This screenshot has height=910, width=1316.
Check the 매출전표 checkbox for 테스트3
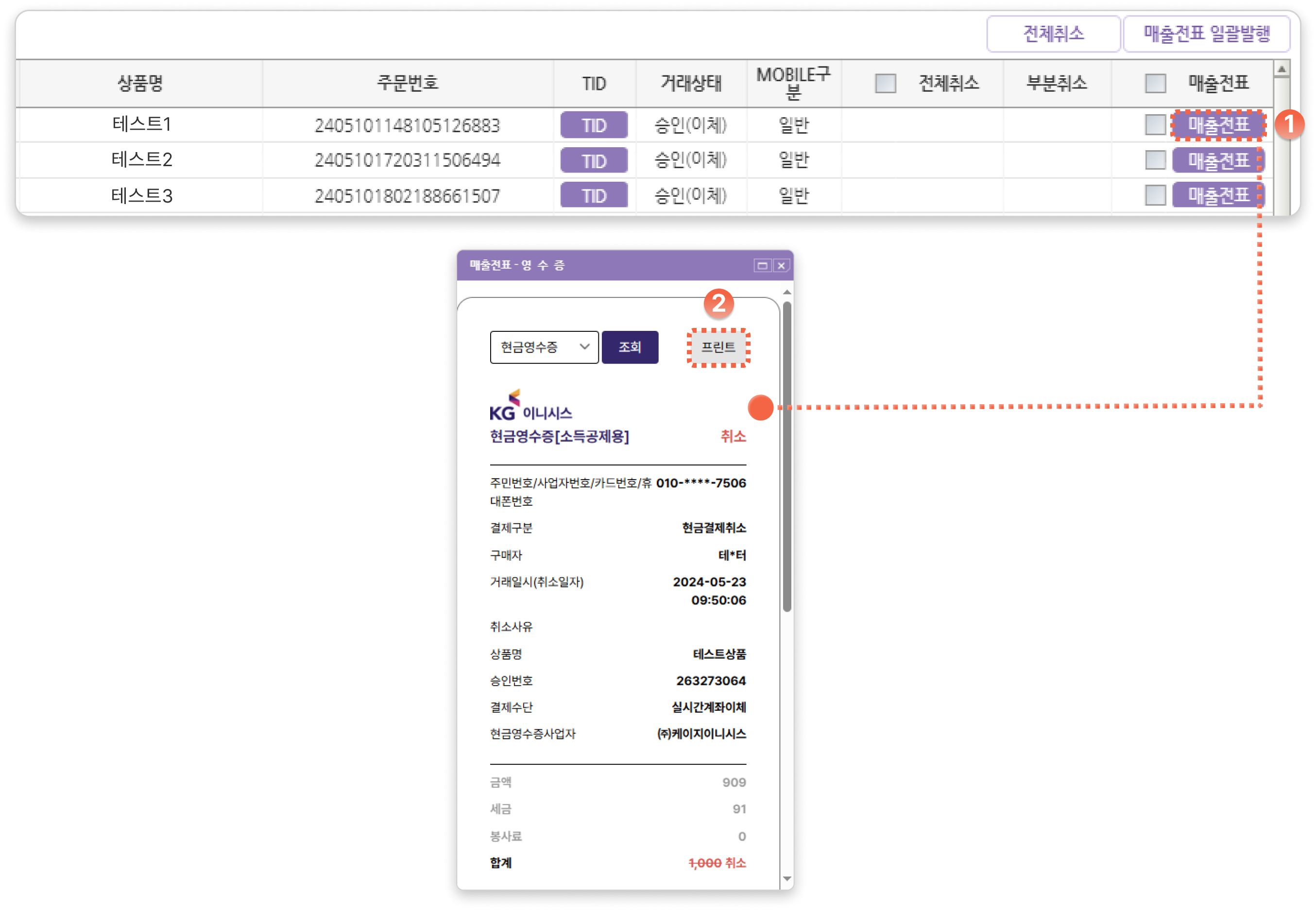pos(1155,196)
